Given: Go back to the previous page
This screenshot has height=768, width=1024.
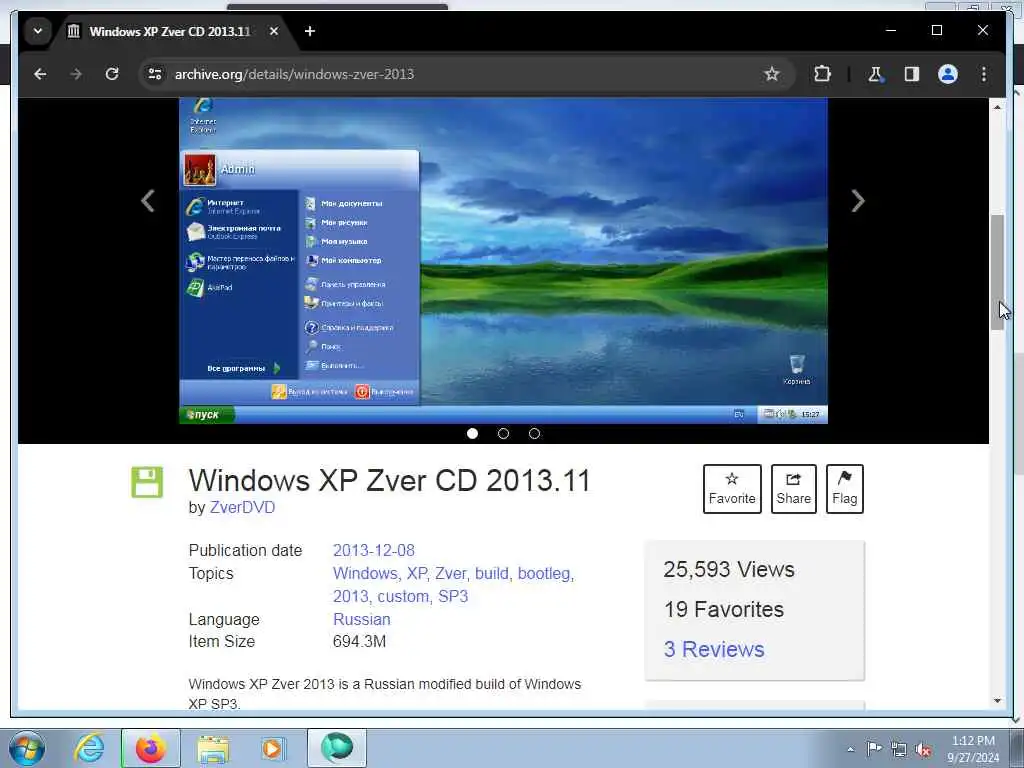Looking at the screenshot, I should click(40, 74).
